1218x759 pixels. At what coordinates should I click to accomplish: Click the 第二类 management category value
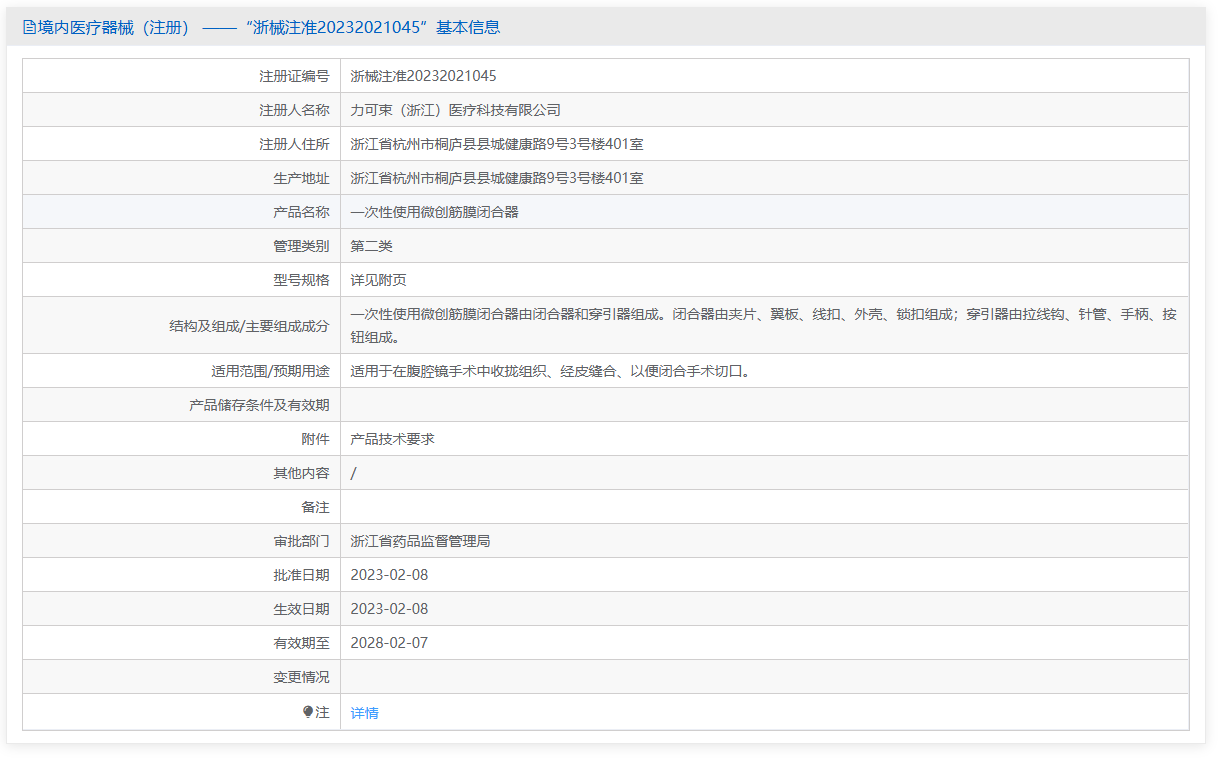click(372, 246)
